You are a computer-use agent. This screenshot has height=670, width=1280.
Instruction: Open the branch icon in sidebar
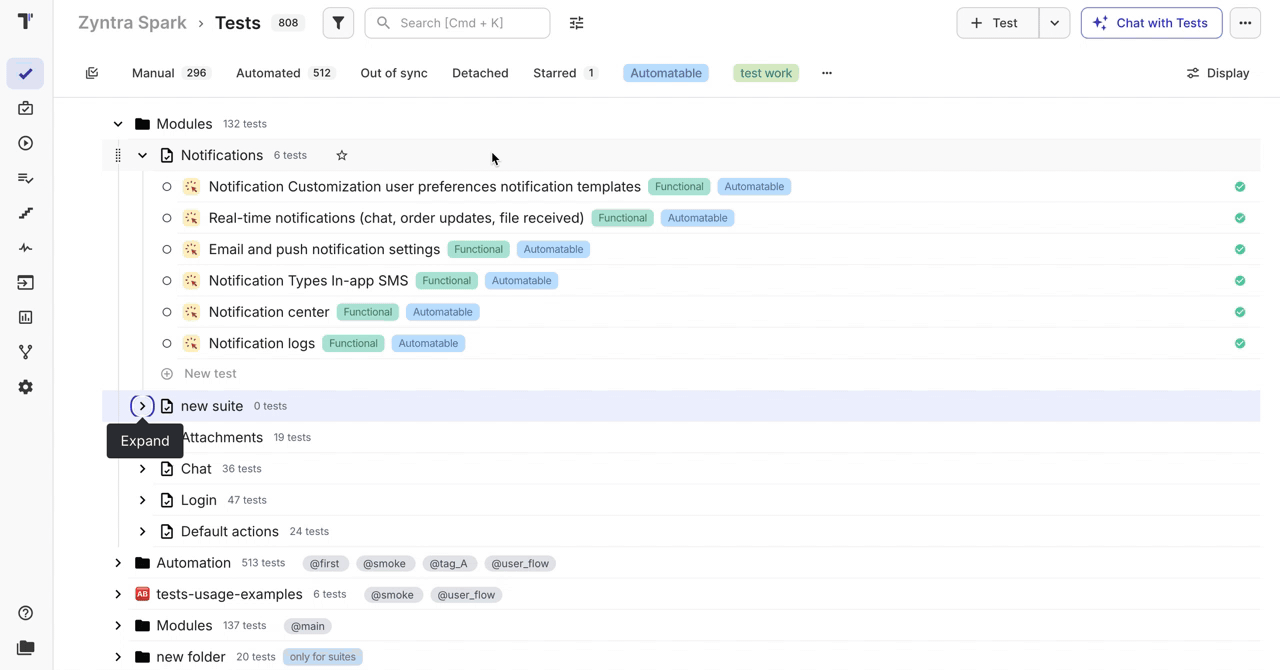tap(26, 352)
